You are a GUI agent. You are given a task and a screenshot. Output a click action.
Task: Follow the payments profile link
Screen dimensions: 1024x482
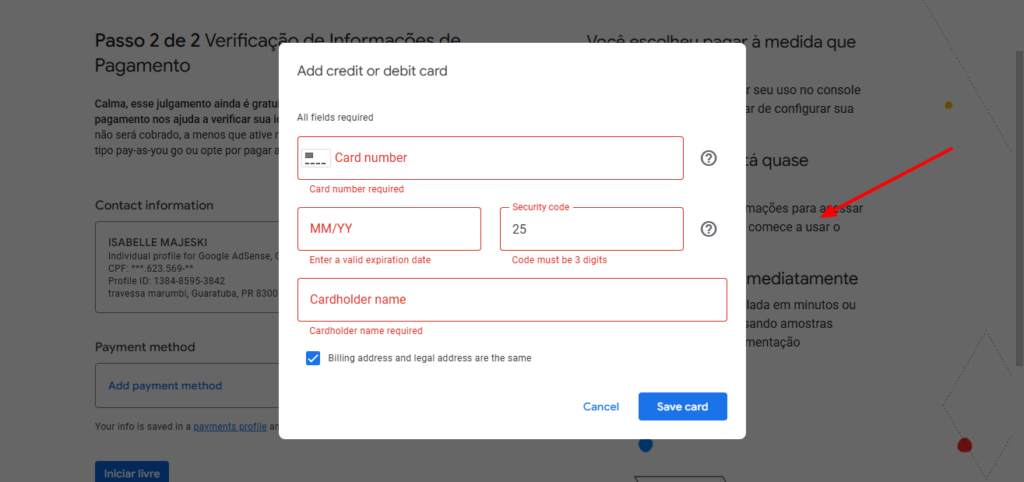[x=230, y=426]
